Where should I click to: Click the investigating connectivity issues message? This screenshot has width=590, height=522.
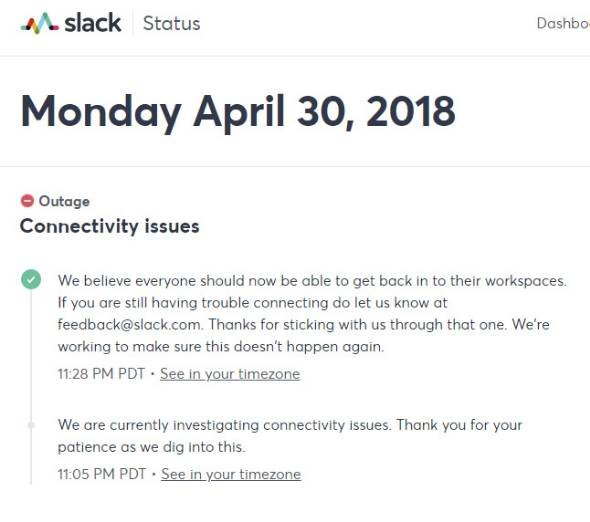290,436
